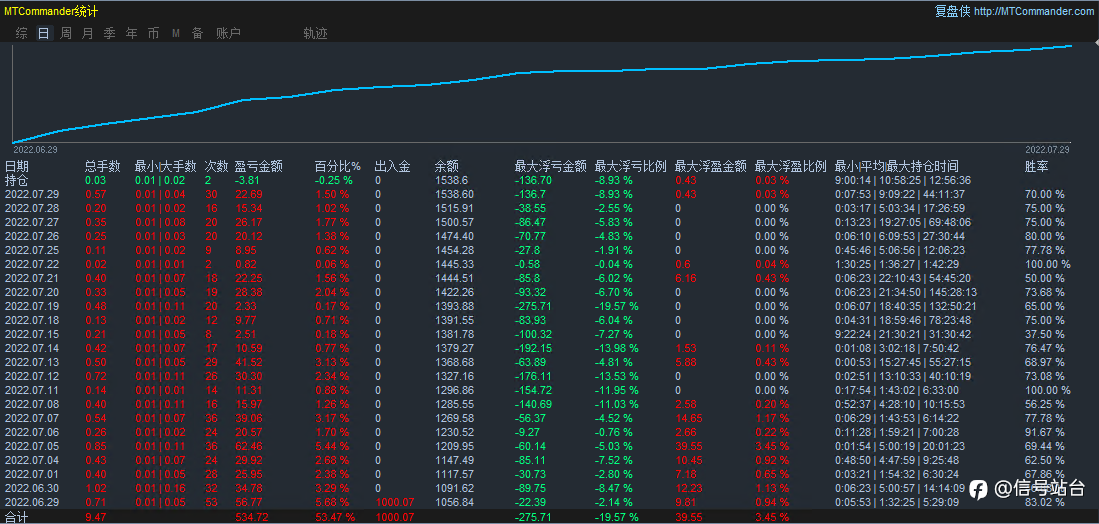Click the 余额 balance column header

[446, 167]
